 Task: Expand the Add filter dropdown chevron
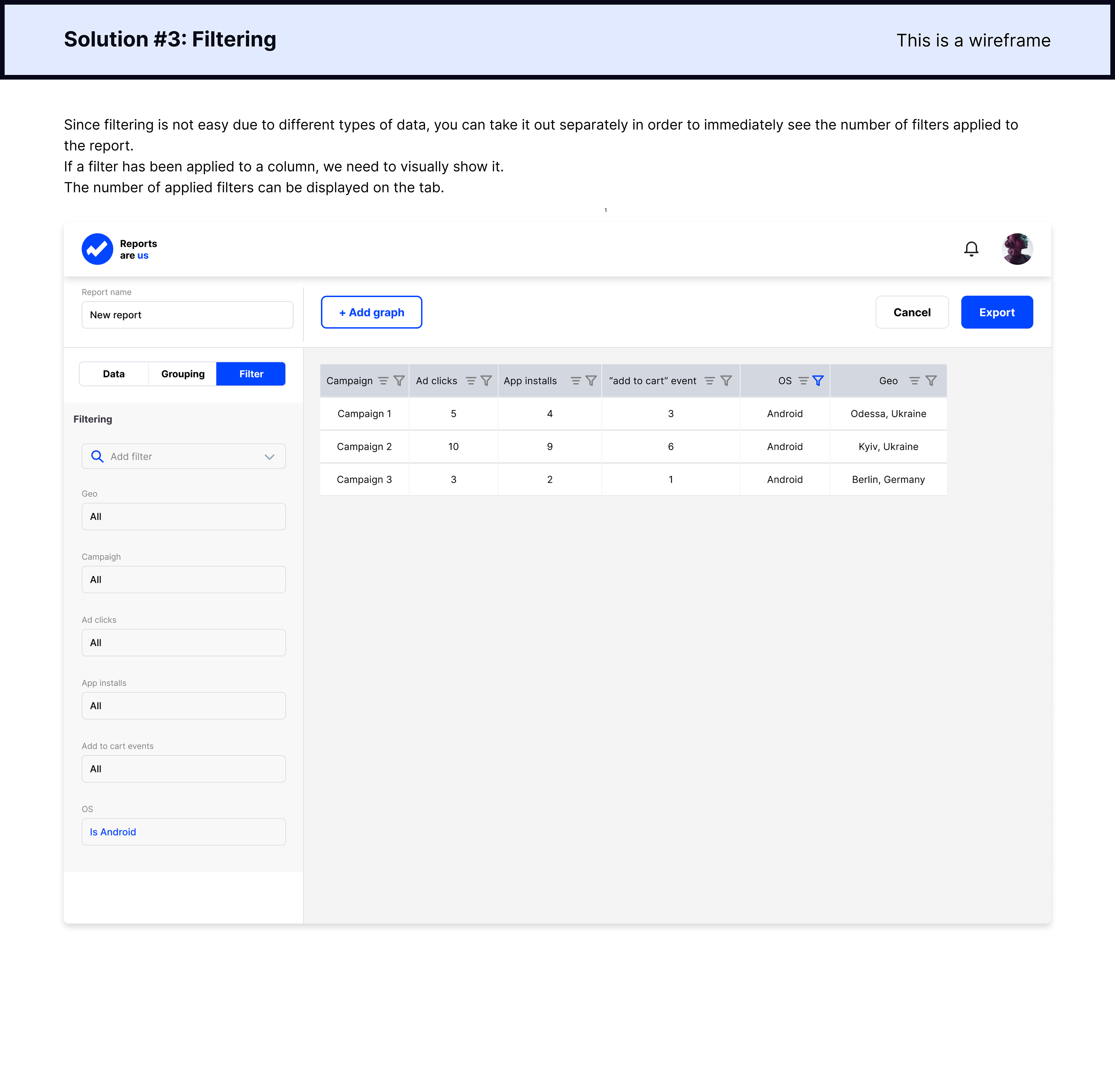click(x=269, y=457)
